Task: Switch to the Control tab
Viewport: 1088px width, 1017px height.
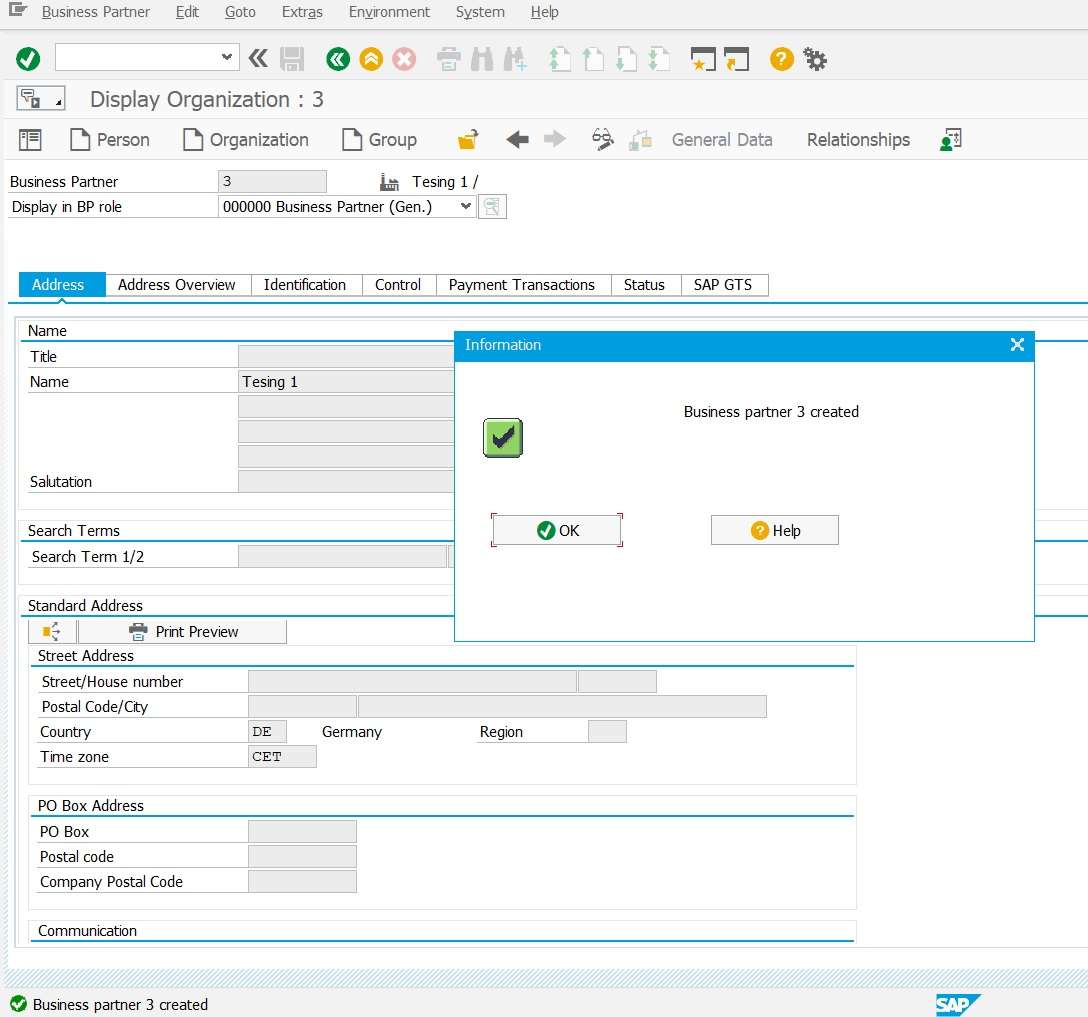Action: click(x=398, y=284)
